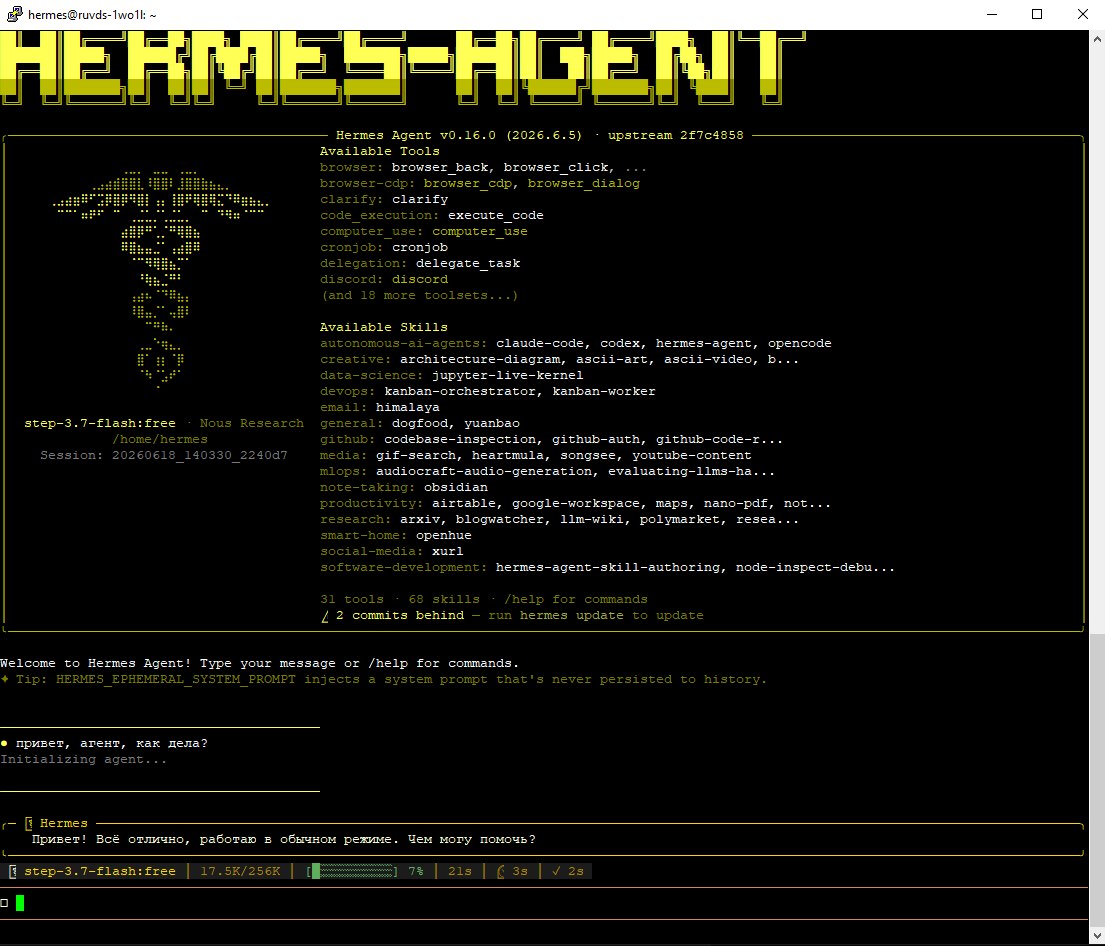1105x946 pixels.
Task: Click '(and 18 more toolsets...)' text
Action: tap(419, 295)
